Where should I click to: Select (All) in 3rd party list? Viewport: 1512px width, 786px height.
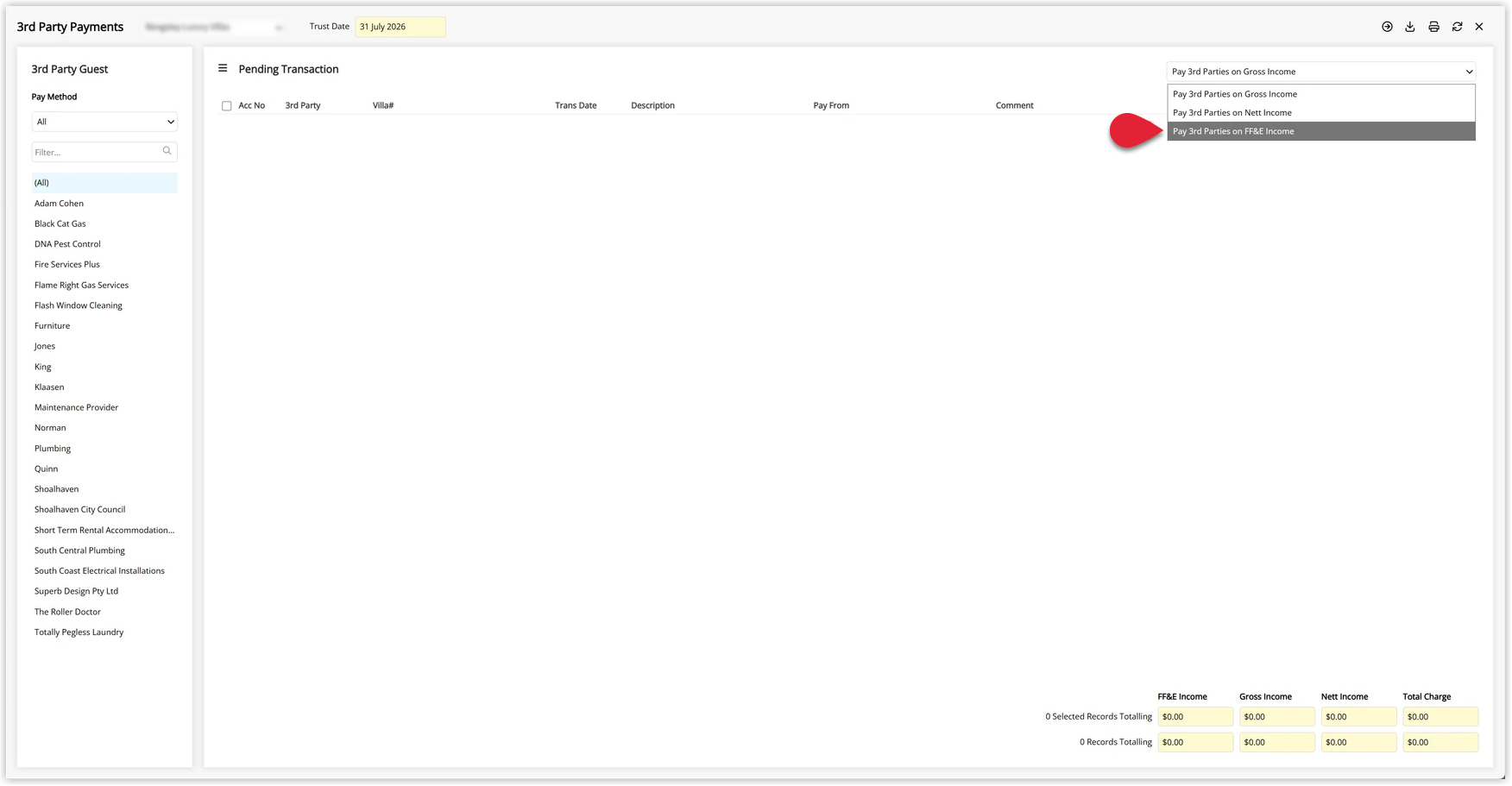tap(104, 183)
